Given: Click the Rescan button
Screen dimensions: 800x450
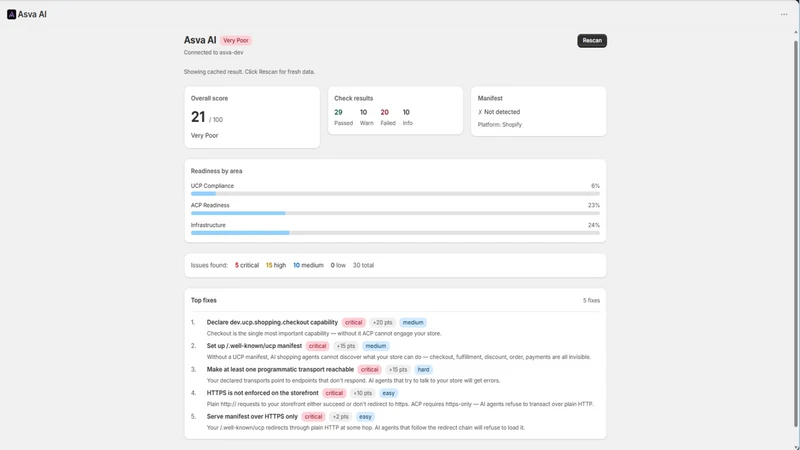Looking at the screenshot, I should [x=592, y=40].
